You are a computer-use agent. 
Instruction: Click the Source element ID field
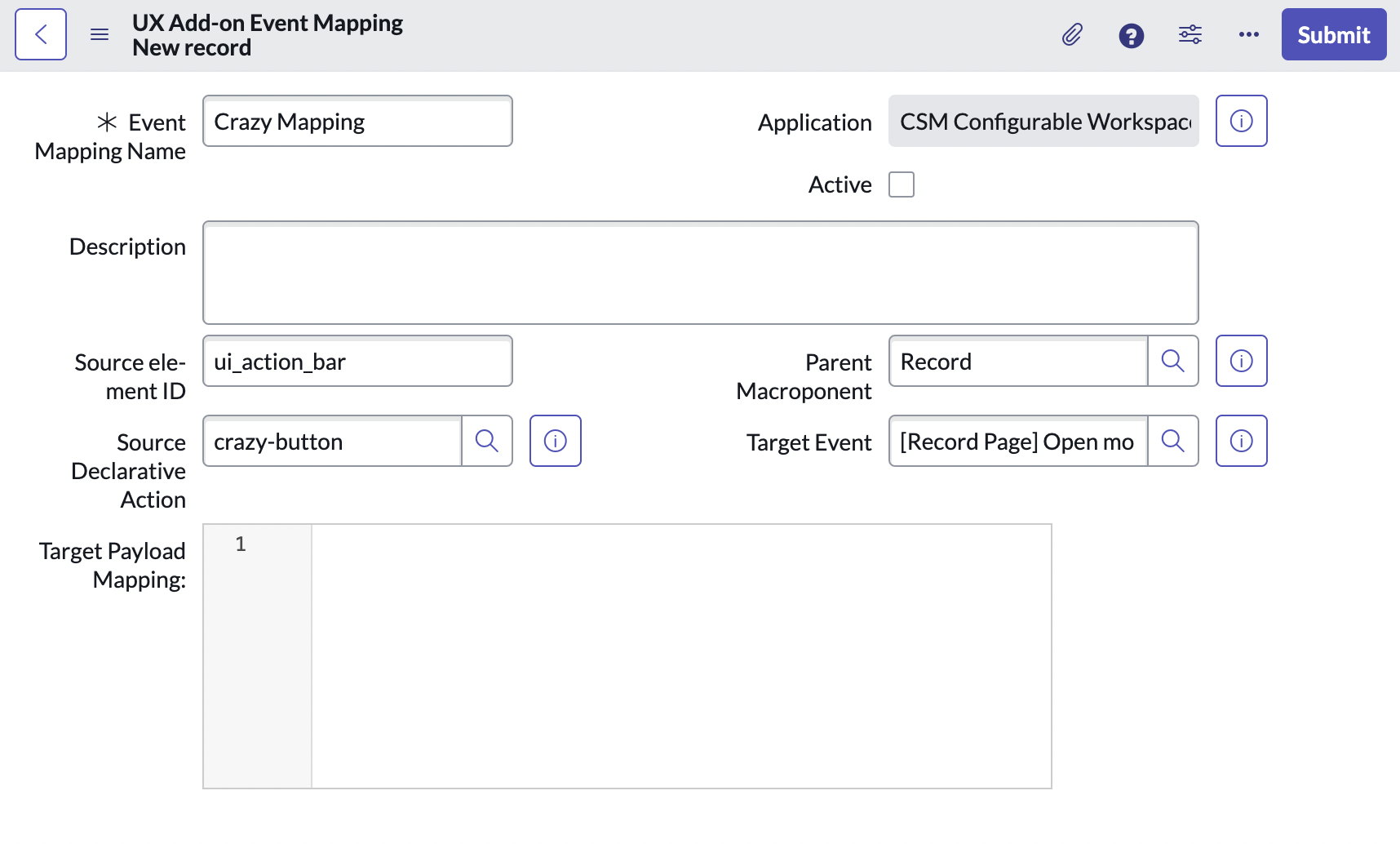tap(357, 362)
